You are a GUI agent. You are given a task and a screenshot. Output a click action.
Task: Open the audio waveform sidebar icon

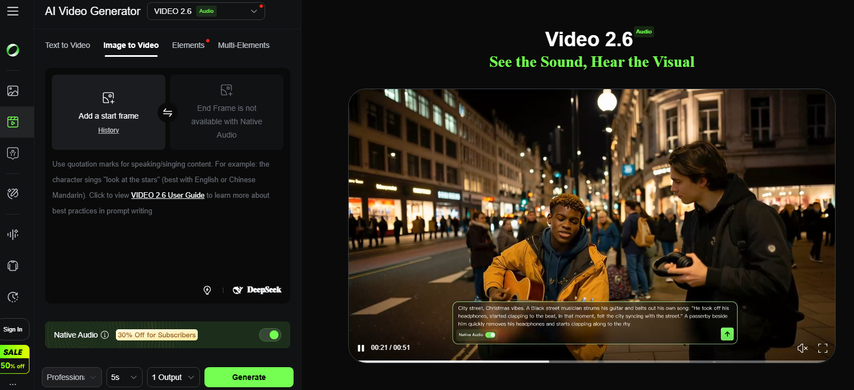point(13,234)
